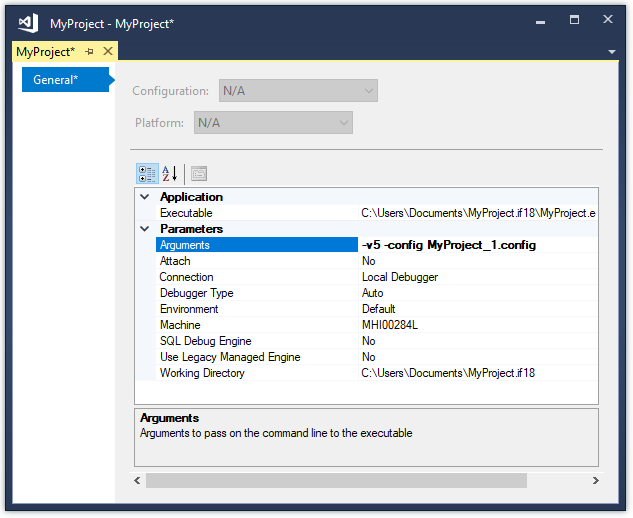
Task: Click the Debugger Type property
Action: (x=196, y=293)
